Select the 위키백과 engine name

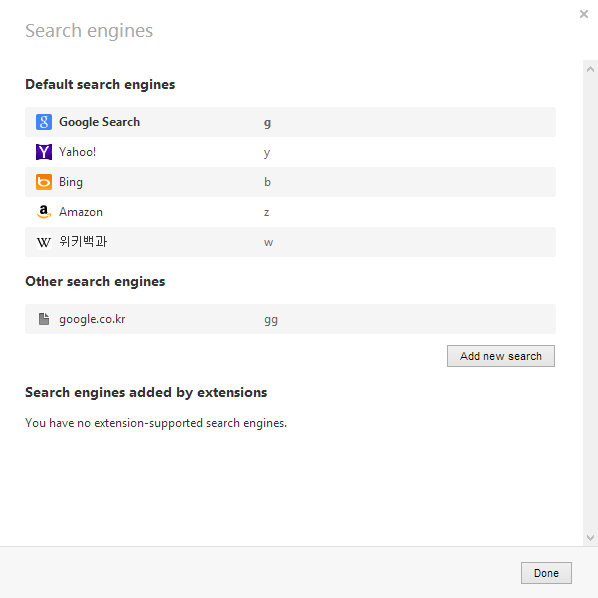[83, 242]
